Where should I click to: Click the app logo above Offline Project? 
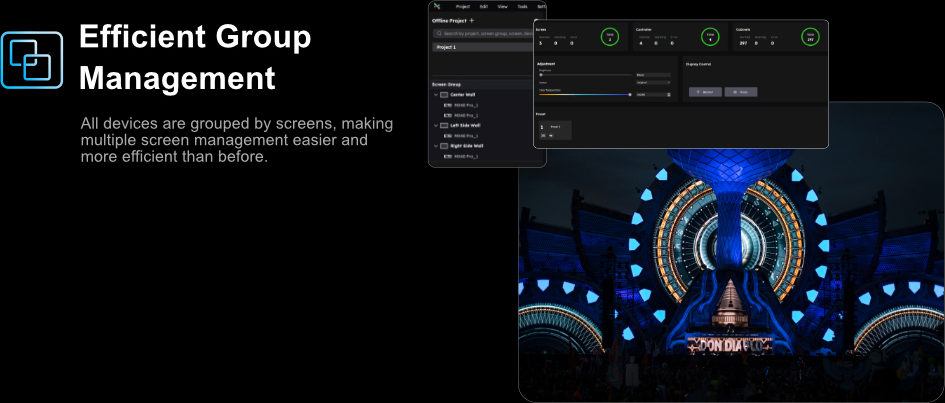pos(436,6)
